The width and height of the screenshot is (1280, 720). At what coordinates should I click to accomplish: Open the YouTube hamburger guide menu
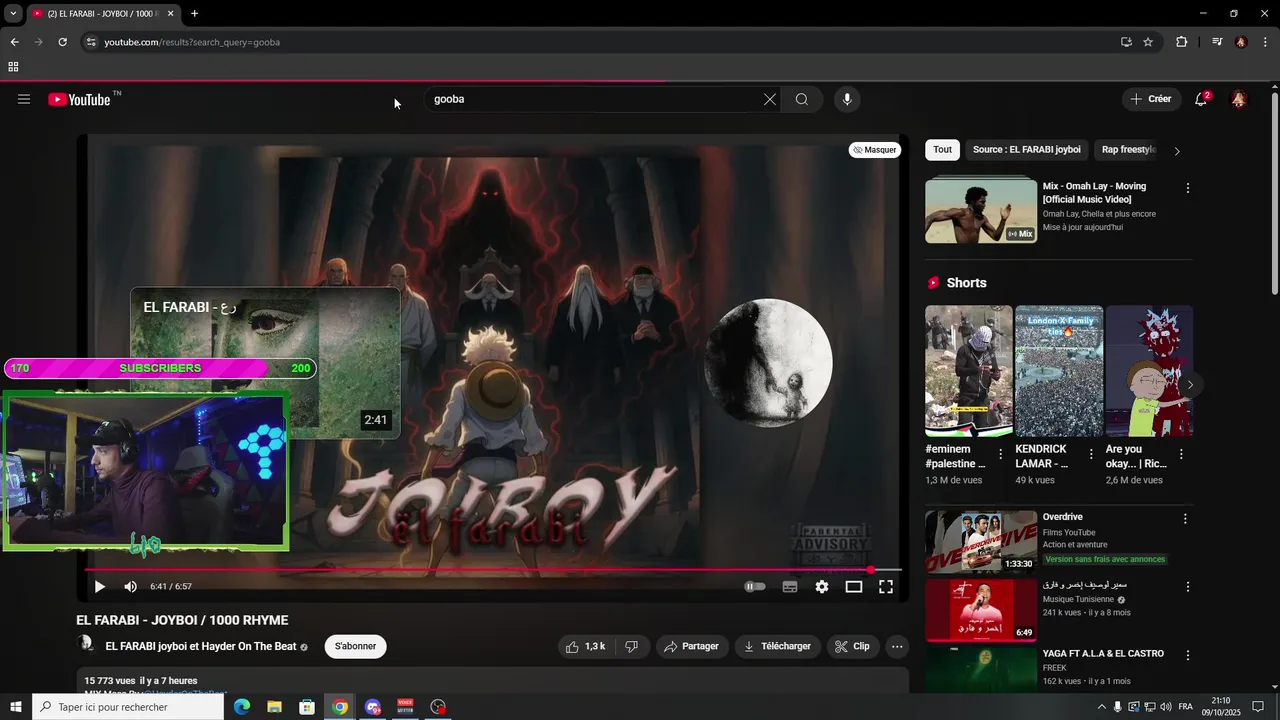click(x=24, y=99)
